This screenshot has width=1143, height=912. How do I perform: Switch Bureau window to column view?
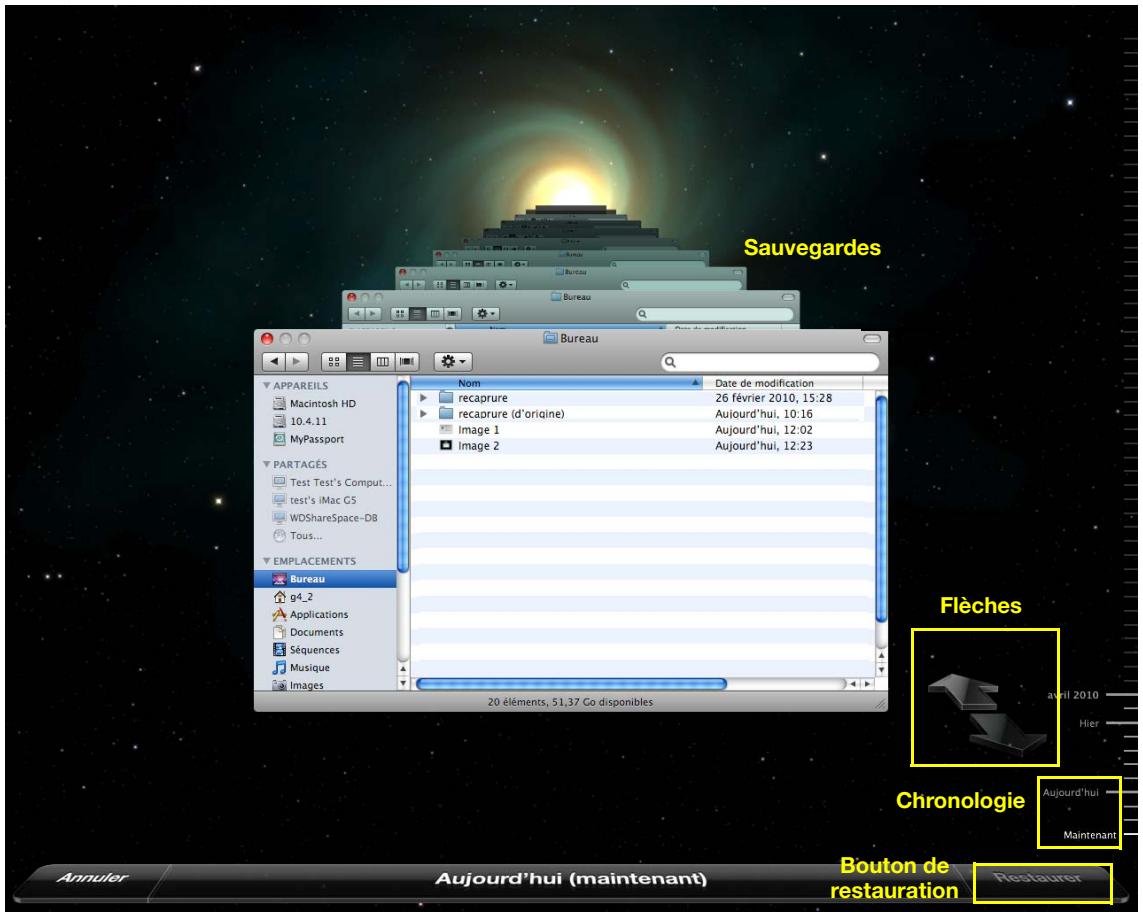[382, 362]
